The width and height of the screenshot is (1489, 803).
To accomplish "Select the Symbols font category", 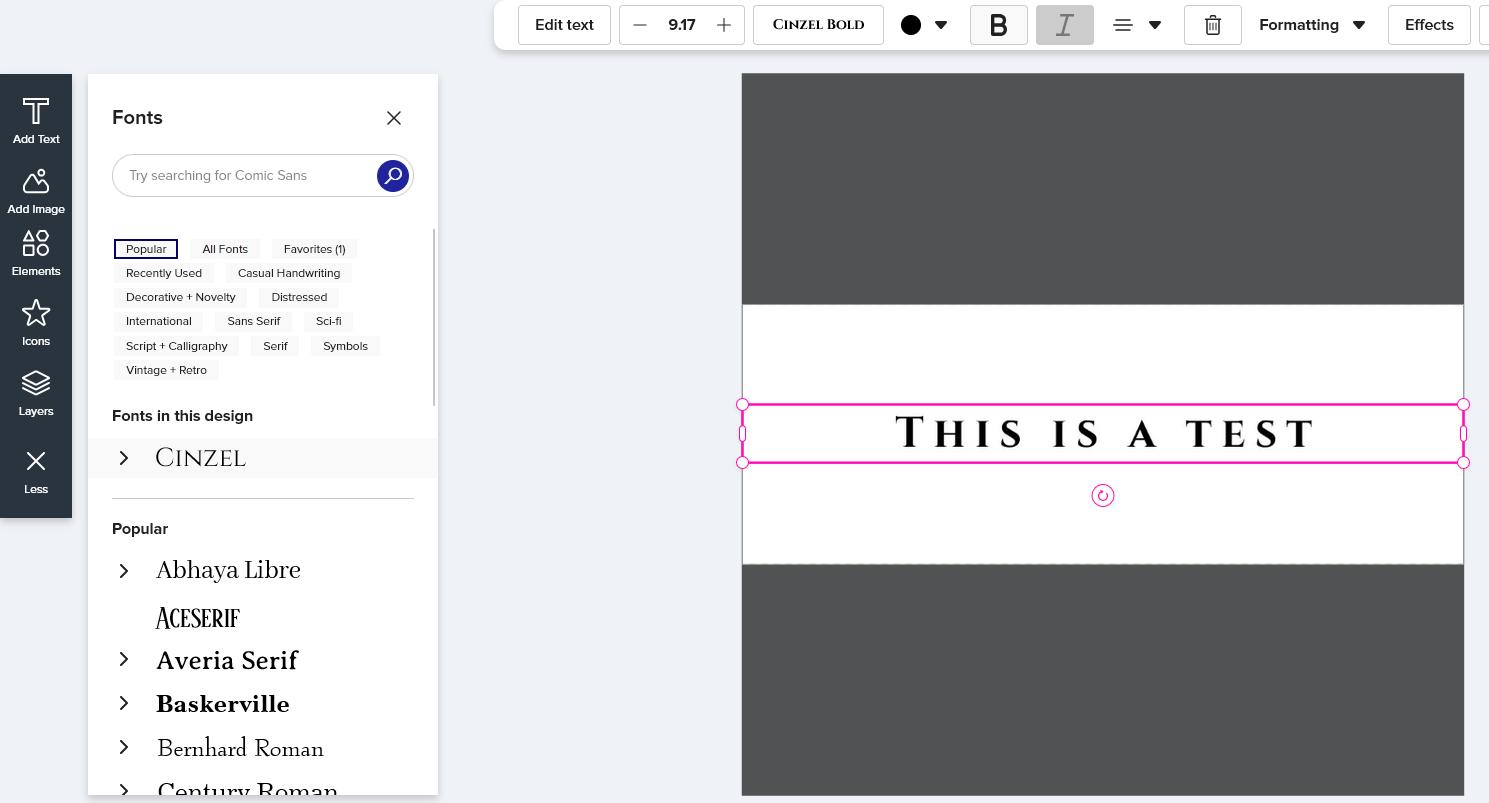I will point(345,346).
